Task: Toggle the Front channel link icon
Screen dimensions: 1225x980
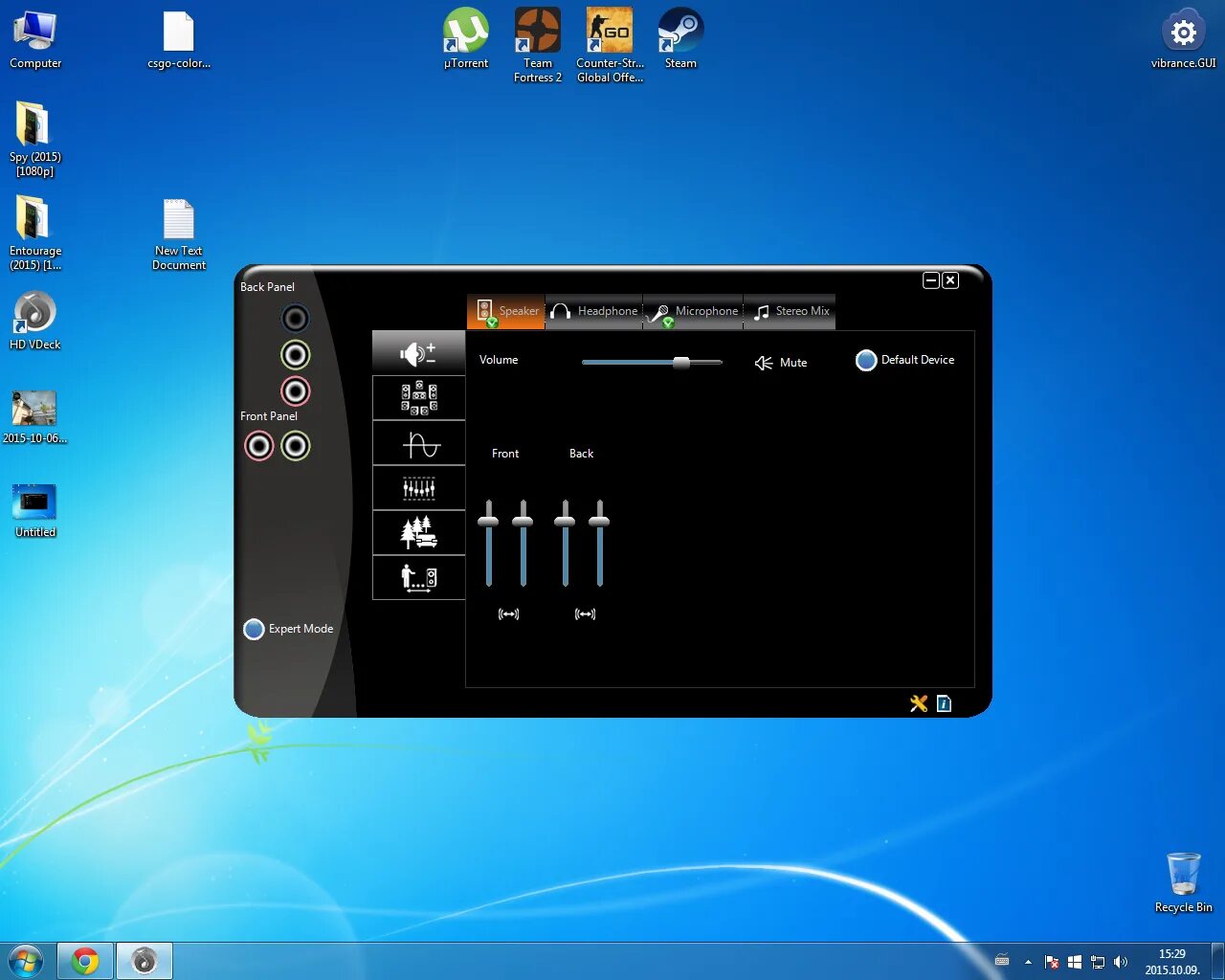Action: coord(508,614)
